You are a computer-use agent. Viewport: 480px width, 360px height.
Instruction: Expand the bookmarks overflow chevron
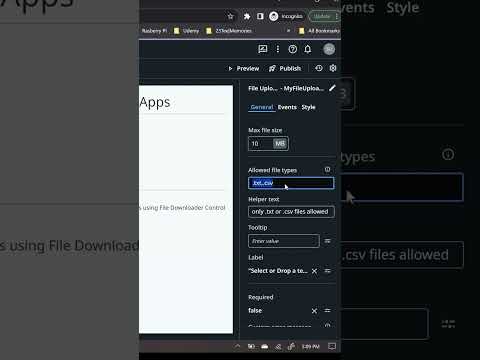[x=288, y=31]
